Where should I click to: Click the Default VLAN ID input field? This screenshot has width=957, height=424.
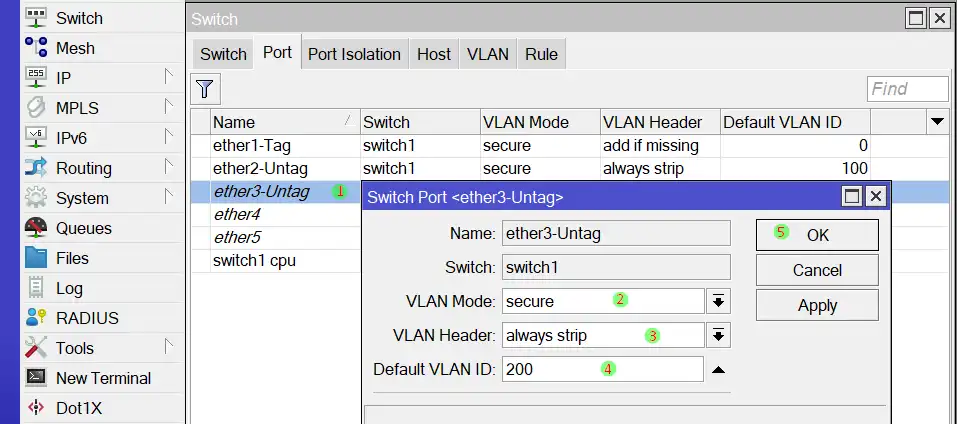[x=603, y=369]
